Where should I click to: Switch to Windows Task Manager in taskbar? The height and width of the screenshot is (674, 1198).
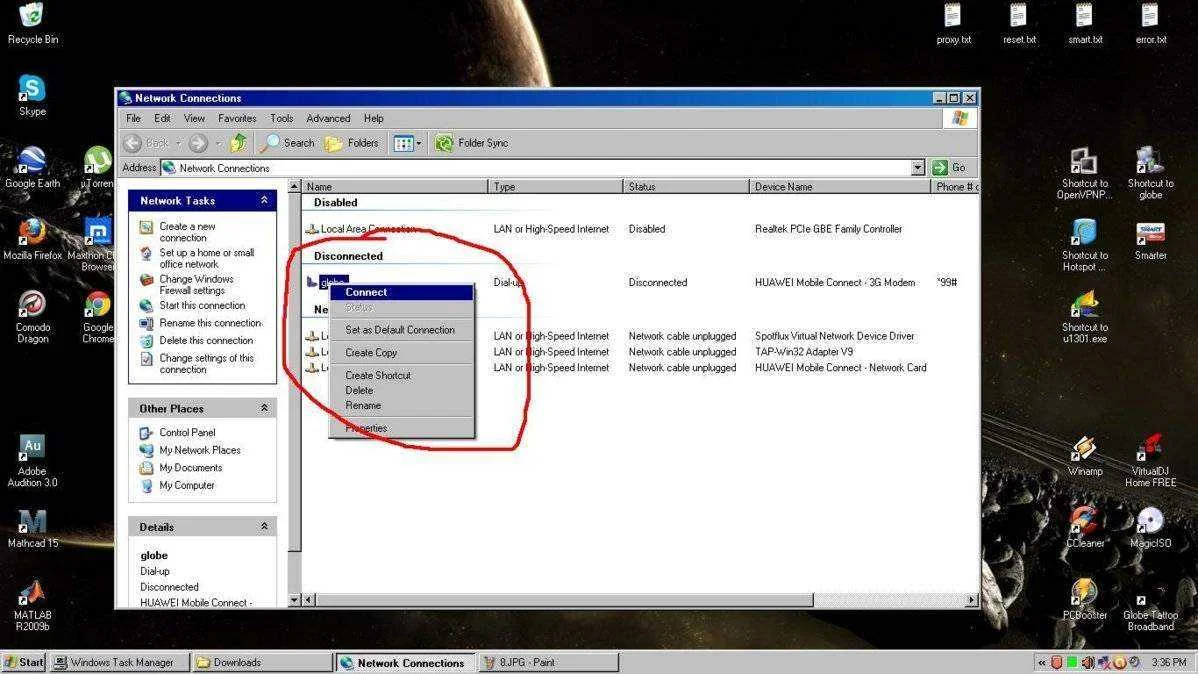coord(120,663)
